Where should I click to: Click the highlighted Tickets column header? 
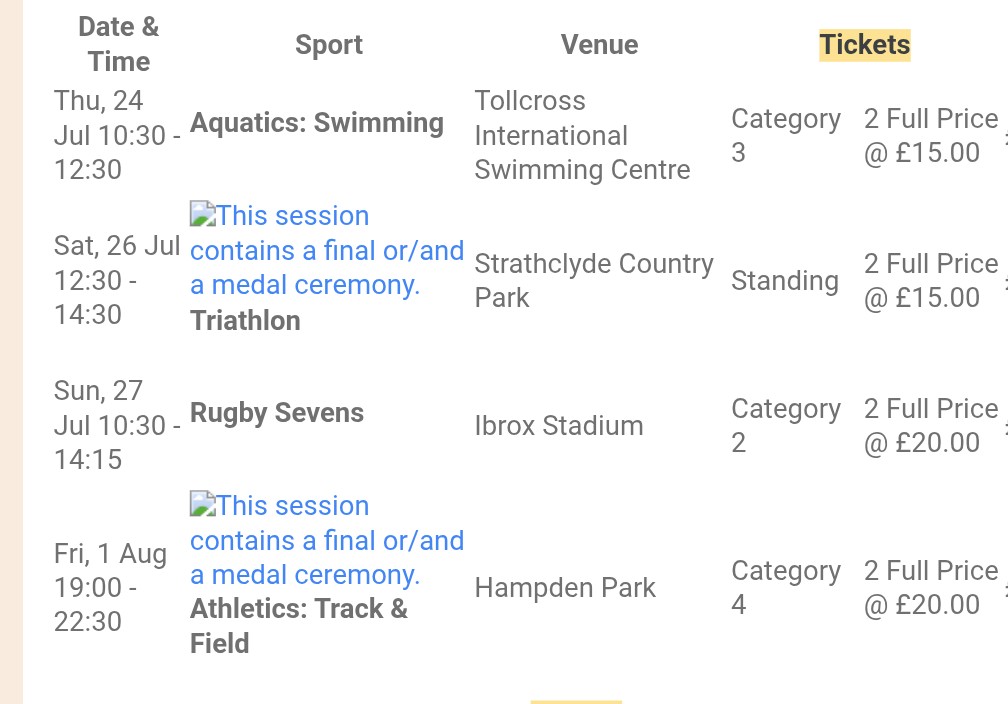coord(865,45)
